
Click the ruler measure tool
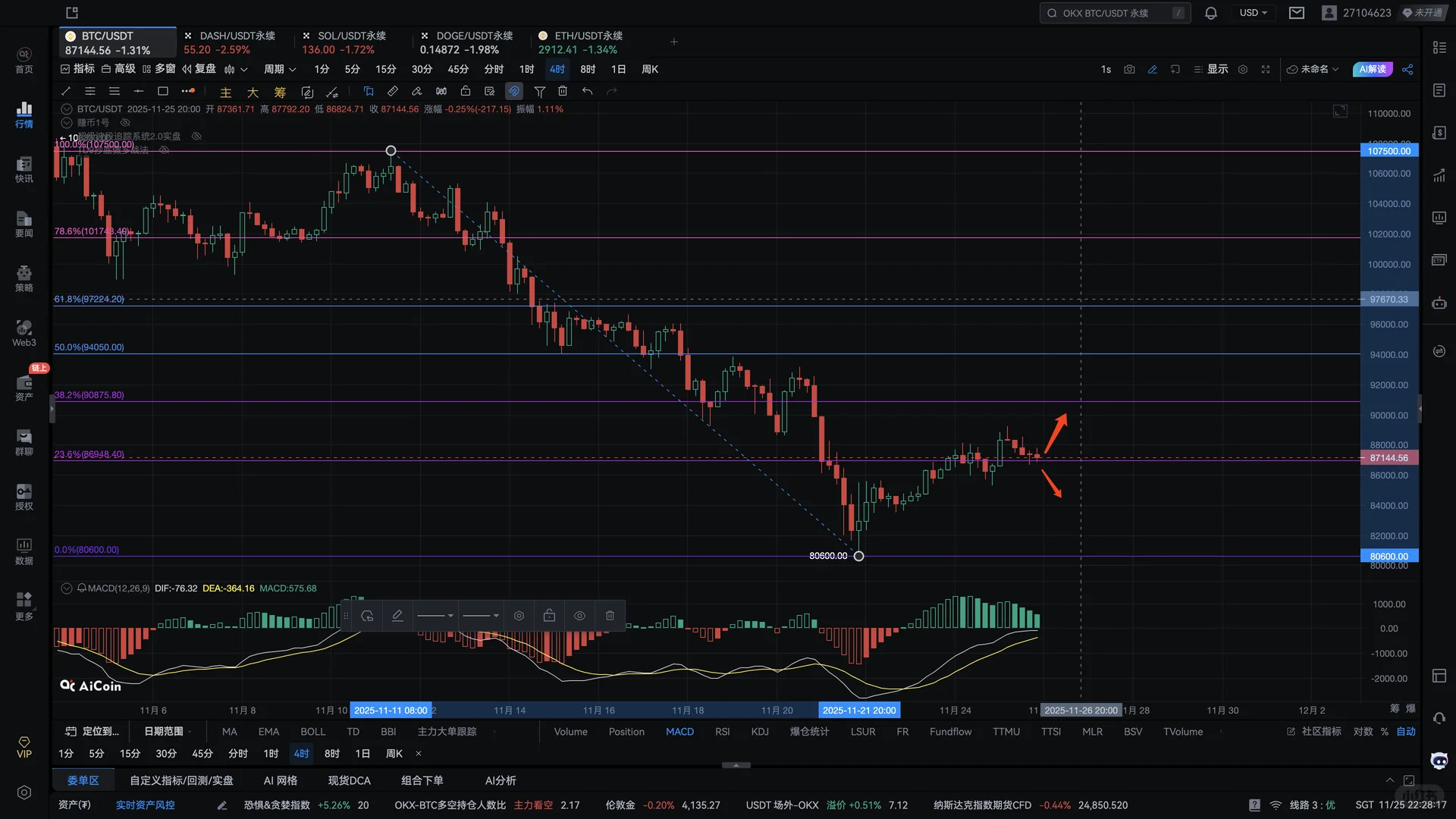[392, 91]
